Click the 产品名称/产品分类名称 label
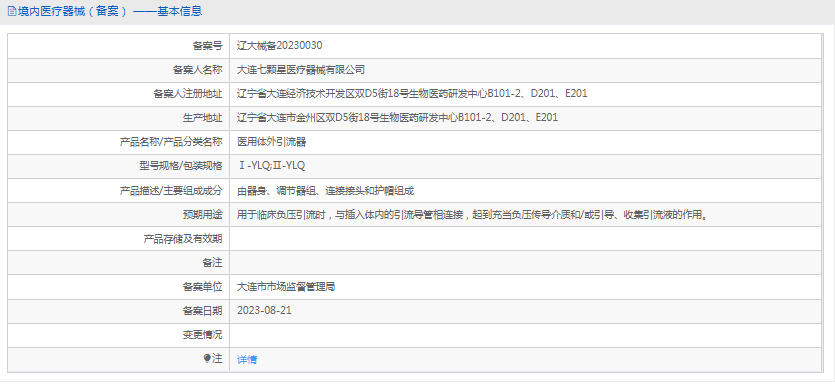The image size is (835, 384). pyautogui.click(x=170, y=142)
